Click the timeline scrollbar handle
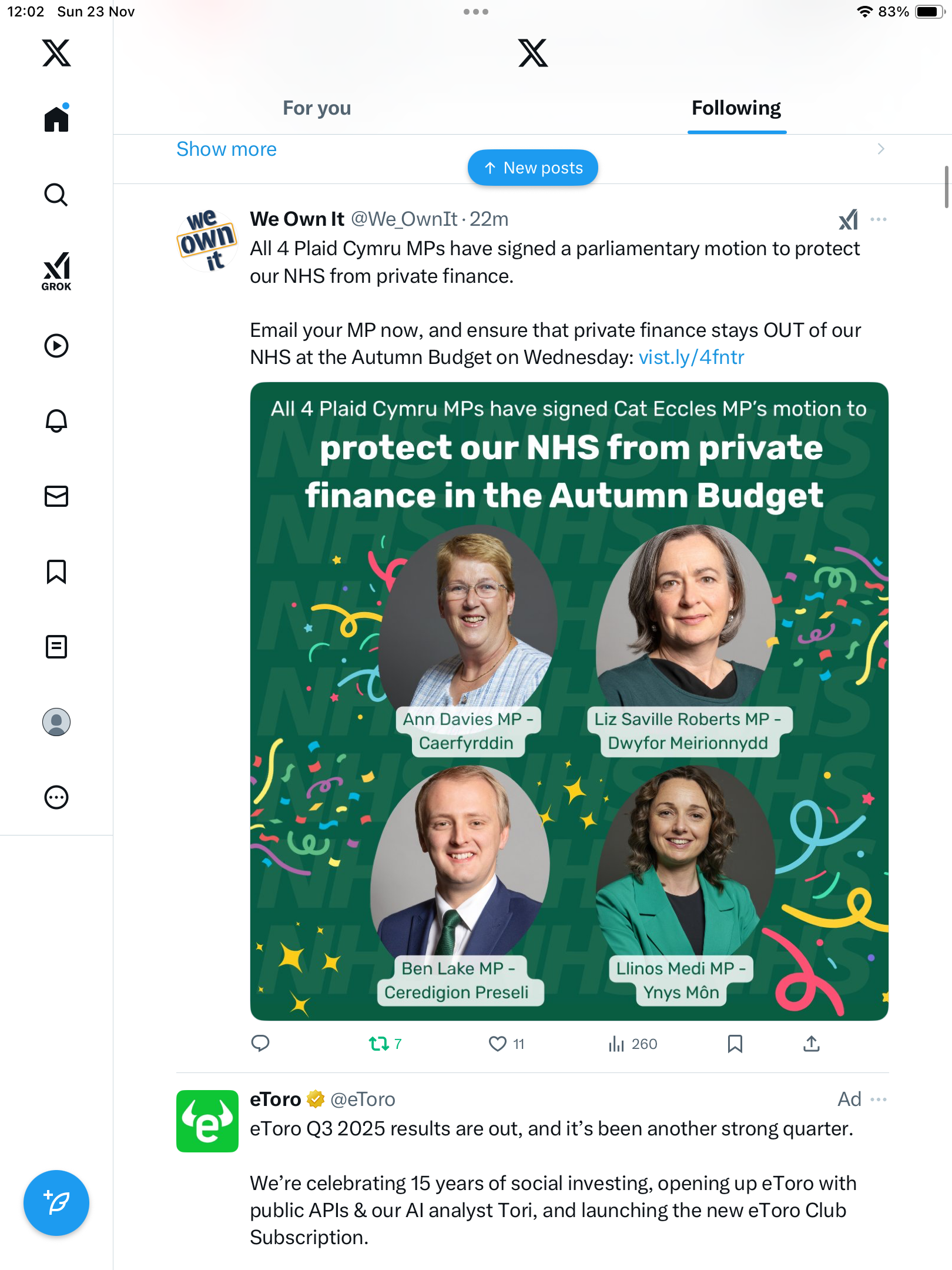 pyautogui.click(x=946, y=187)
